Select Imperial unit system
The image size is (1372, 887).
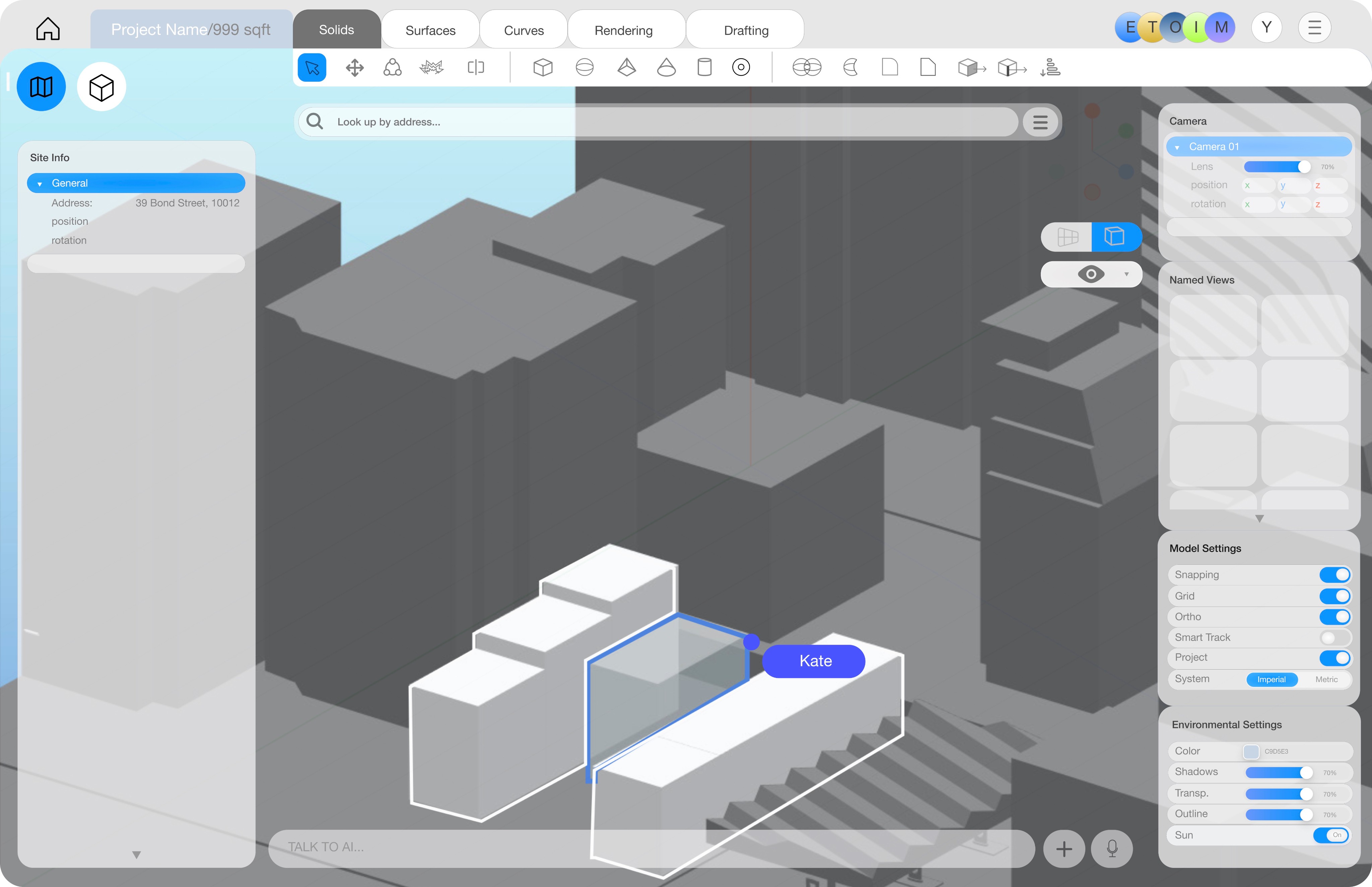pyautogui.click(x=1271, y=680)
